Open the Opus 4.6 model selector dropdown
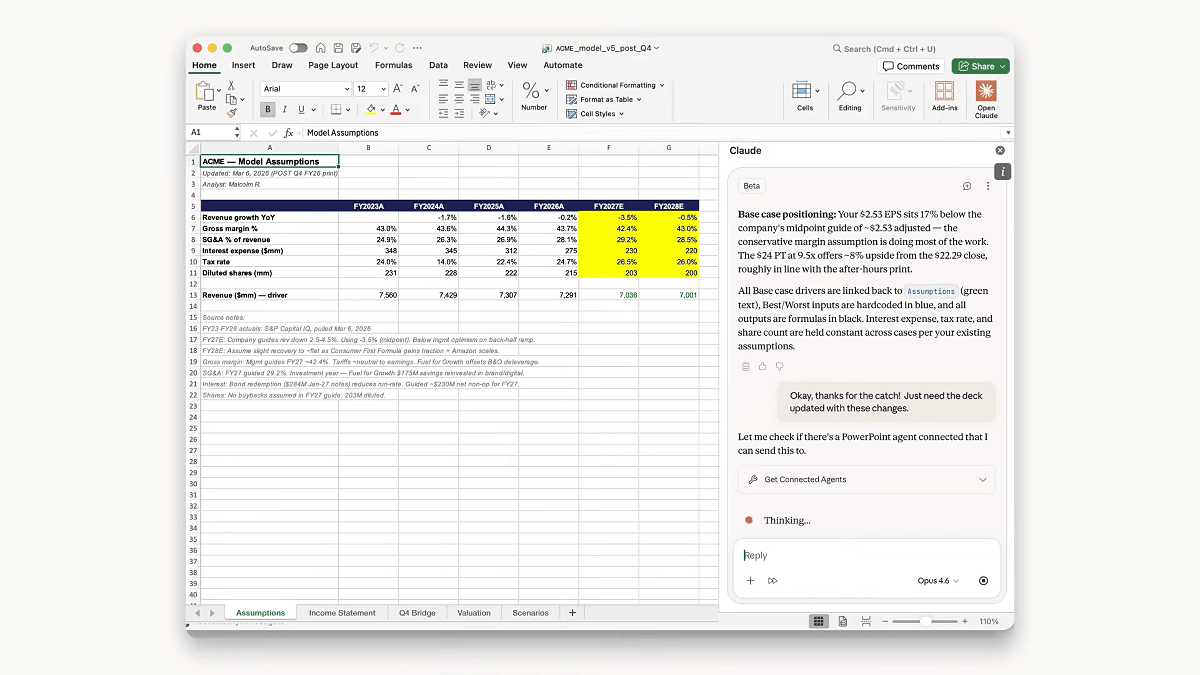Image resolution: width=1200 pixels, height=675 pixels. [x=937, y=581]
